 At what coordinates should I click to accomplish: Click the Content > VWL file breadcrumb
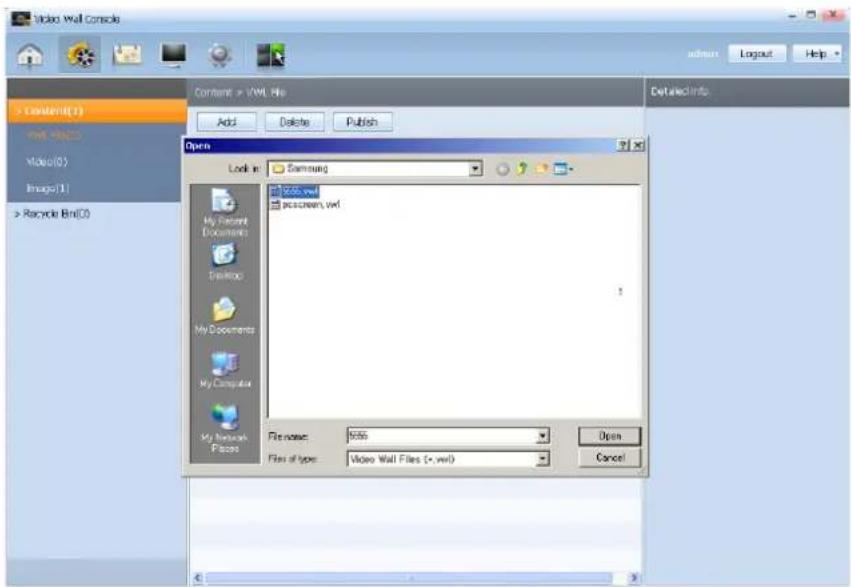point(240,93)
